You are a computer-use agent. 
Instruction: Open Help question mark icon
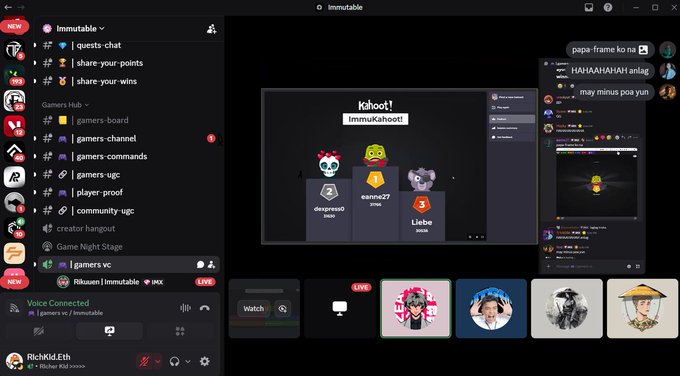[608, 7]
